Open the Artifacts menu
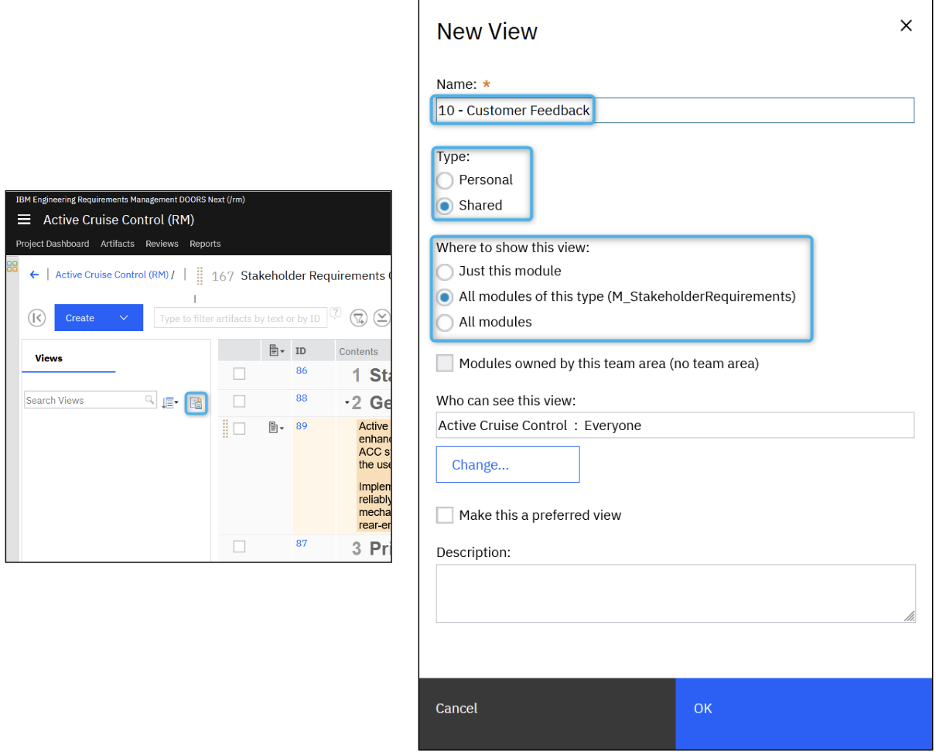 [117, 244]
